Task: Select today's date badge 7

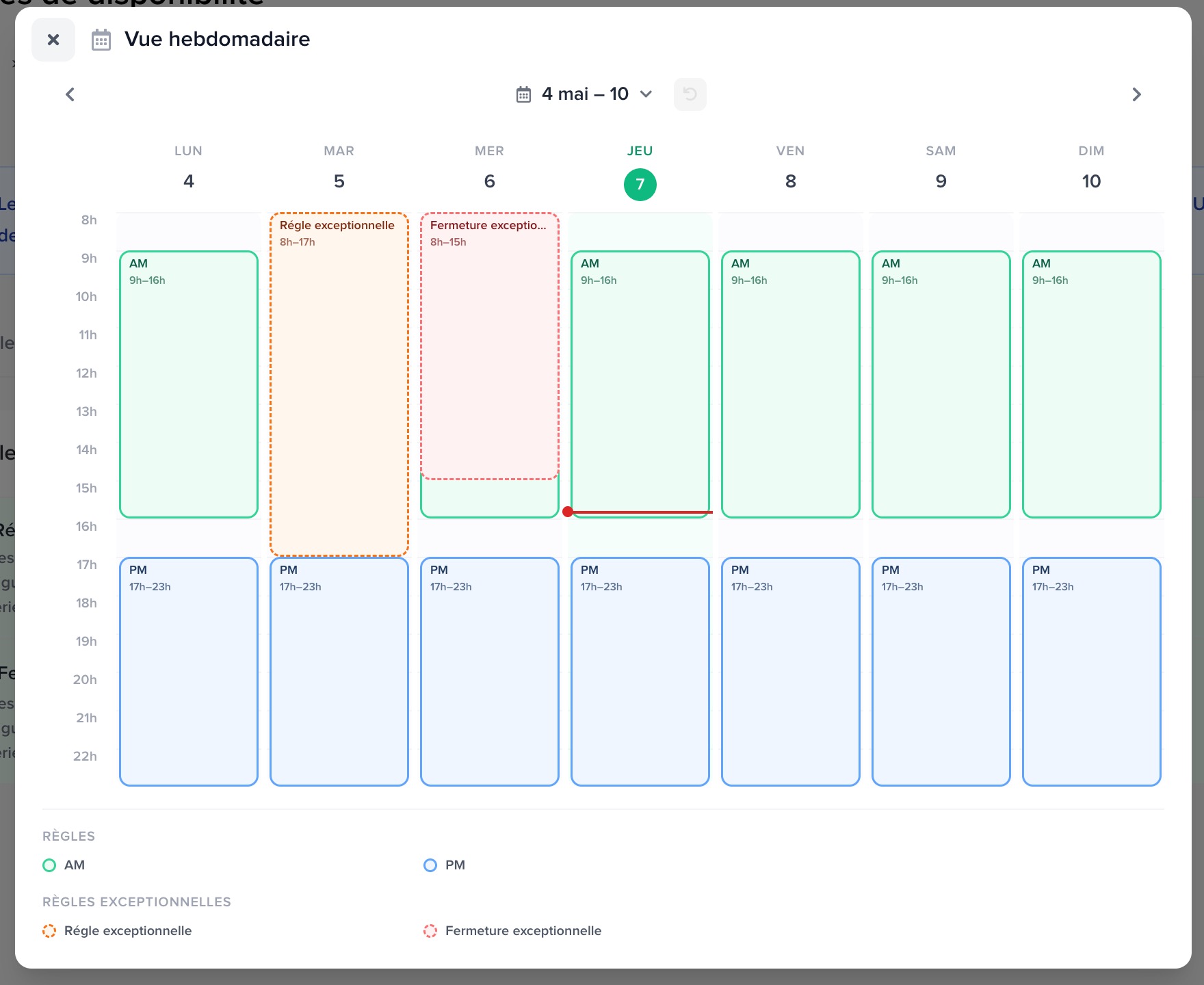Action: (640, 184)
